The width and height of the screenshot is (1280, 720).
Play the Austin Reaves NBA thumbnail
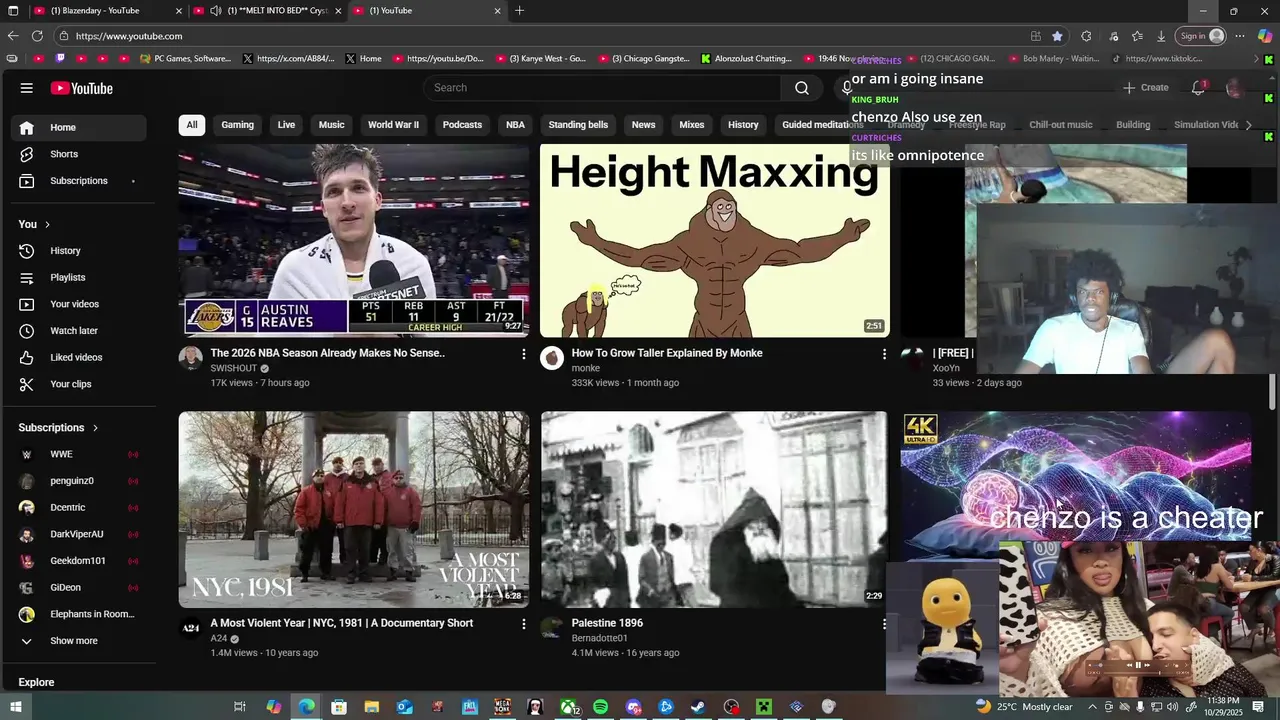coord(354,241)
